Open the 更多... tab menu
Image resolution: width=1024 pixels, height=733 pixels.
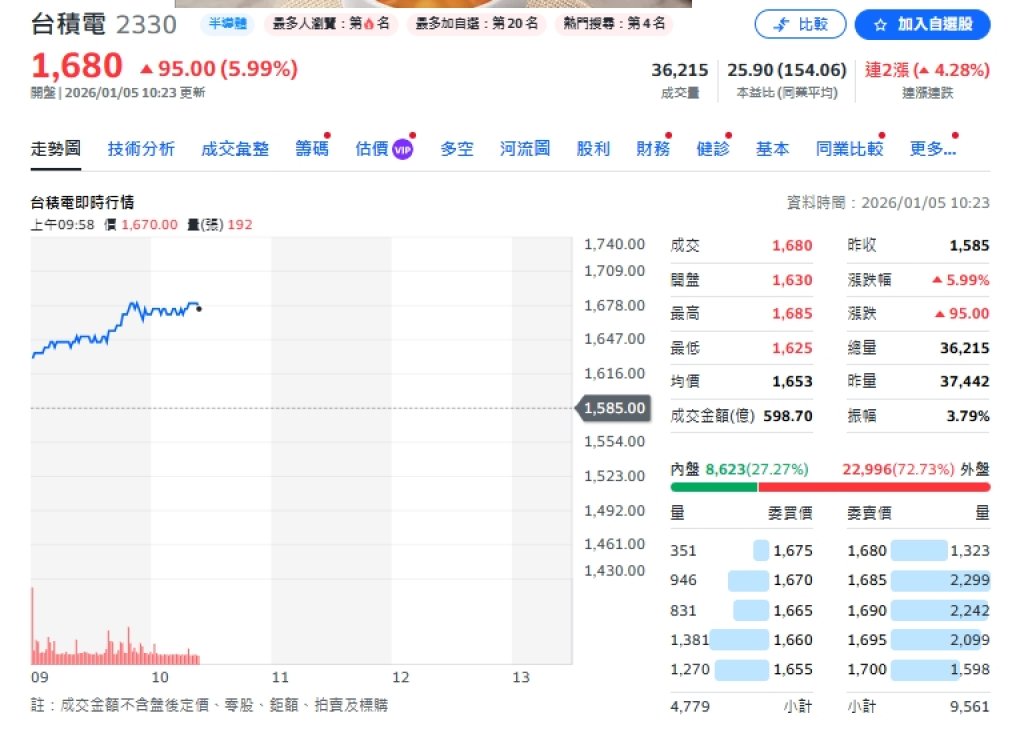[x=932, y=149]
